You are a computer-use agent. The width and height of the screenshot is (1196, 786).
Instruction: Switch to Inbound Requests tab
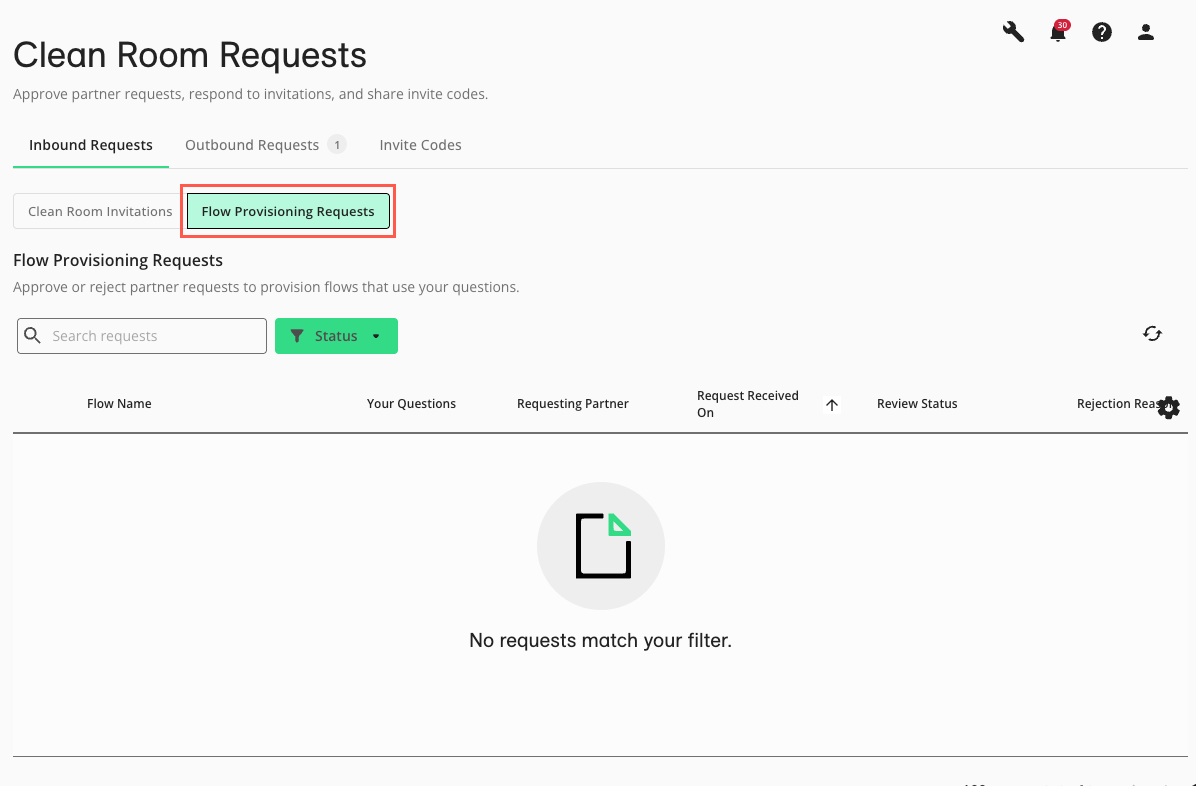point(91,145)
